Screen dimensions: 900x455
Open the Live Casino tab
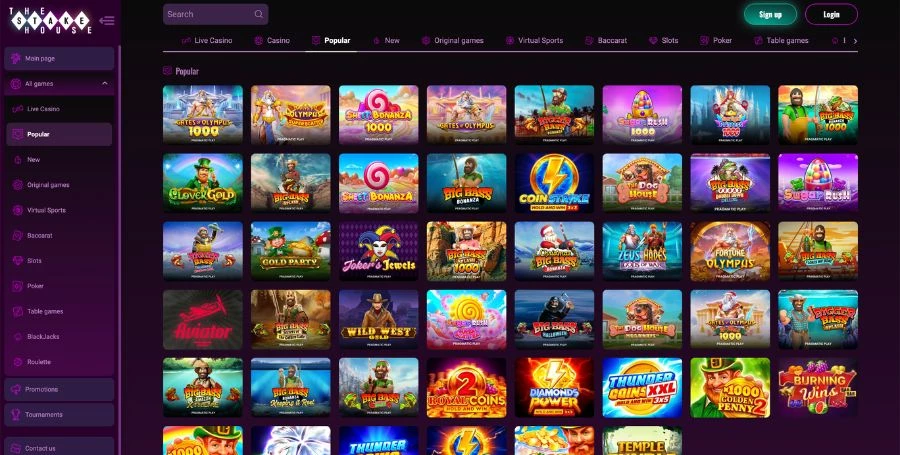(x=207, y=41)
